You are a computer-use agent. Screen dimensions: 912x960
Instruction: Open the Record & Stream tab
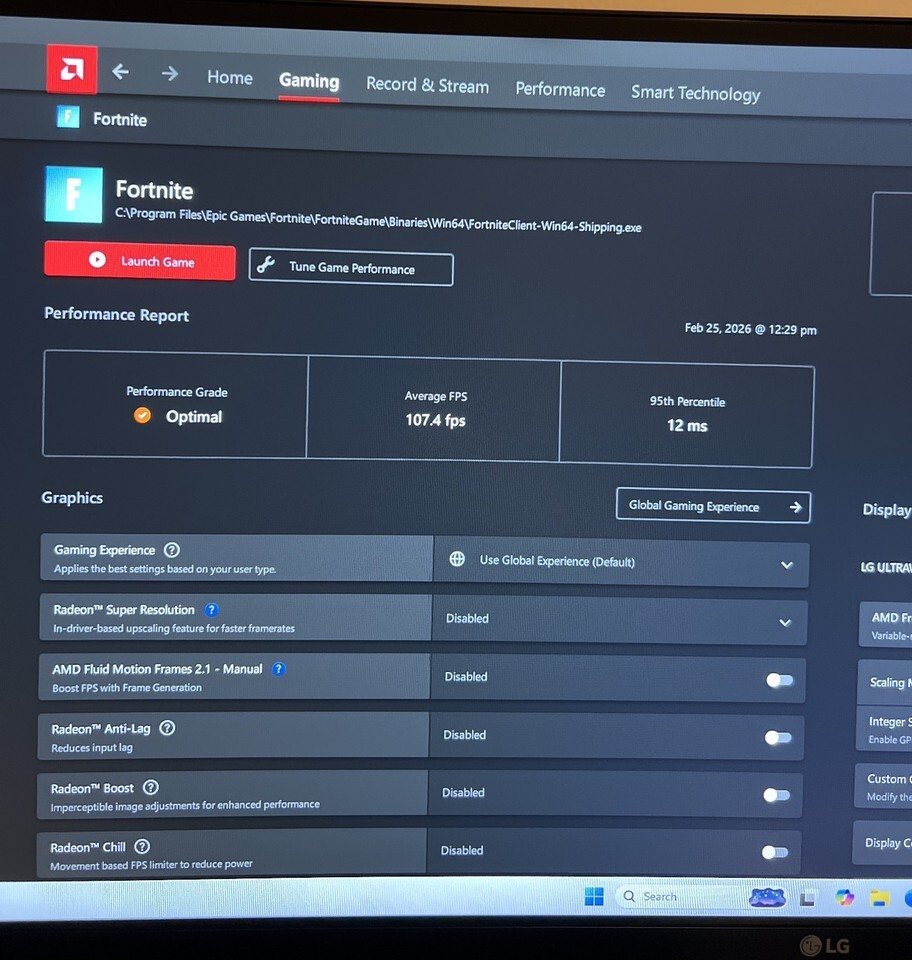tap(427, 85)
